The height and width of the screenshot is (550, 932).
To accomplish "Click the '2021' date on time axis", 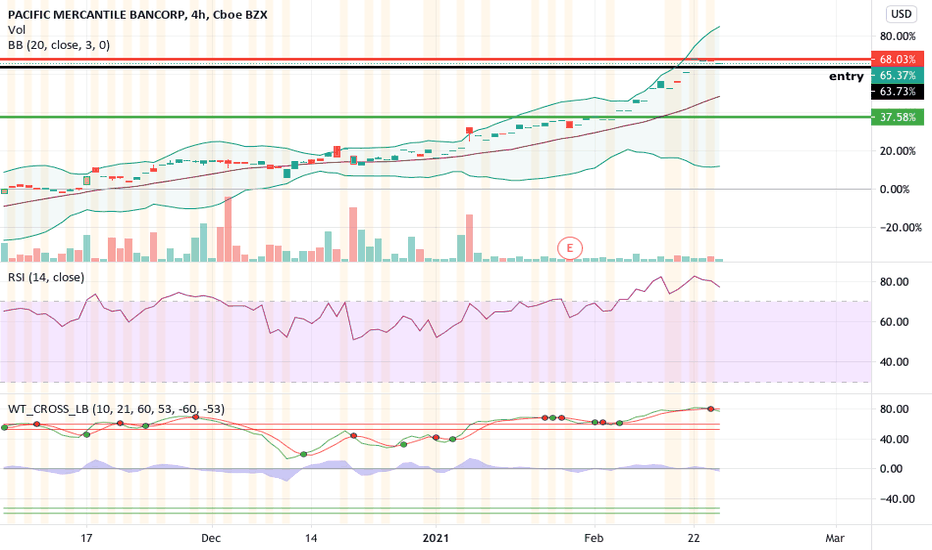I will (436, 538).
